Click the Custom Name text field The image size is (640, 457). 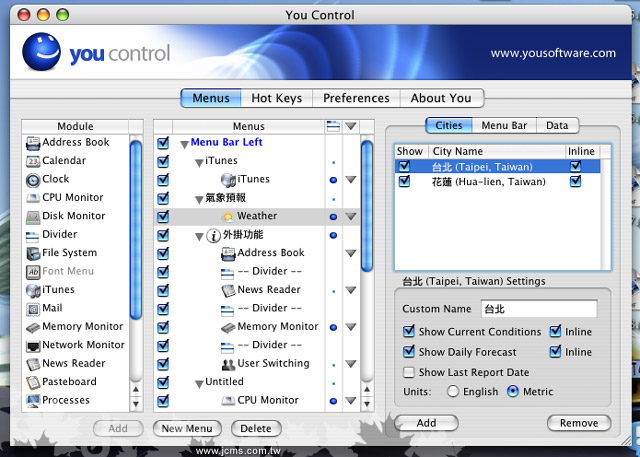point(539,309)
